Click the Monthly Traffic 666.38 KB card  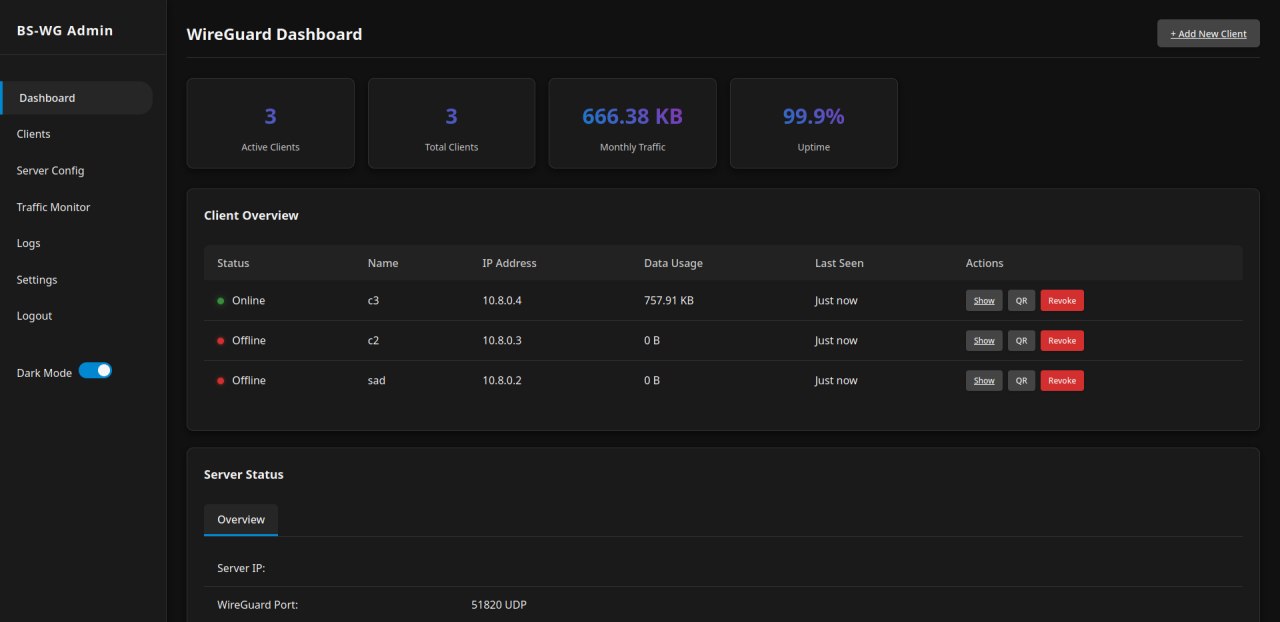pyautogui.click(x=632, y=123)
